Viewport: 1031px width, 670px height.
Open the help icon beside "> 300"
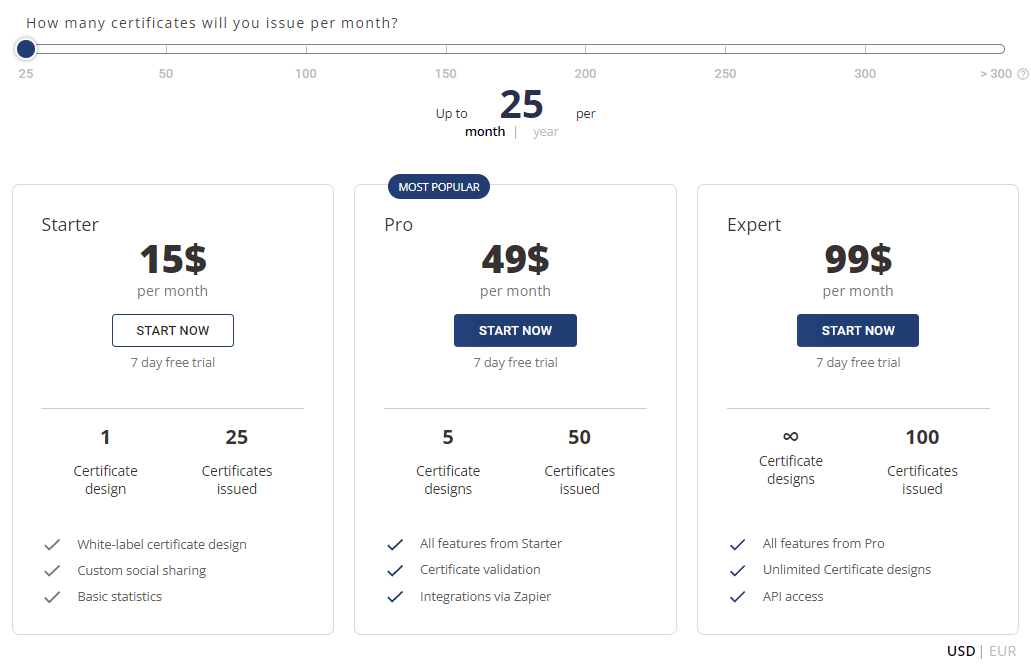pyautogui.click(x=1023, y=73)
